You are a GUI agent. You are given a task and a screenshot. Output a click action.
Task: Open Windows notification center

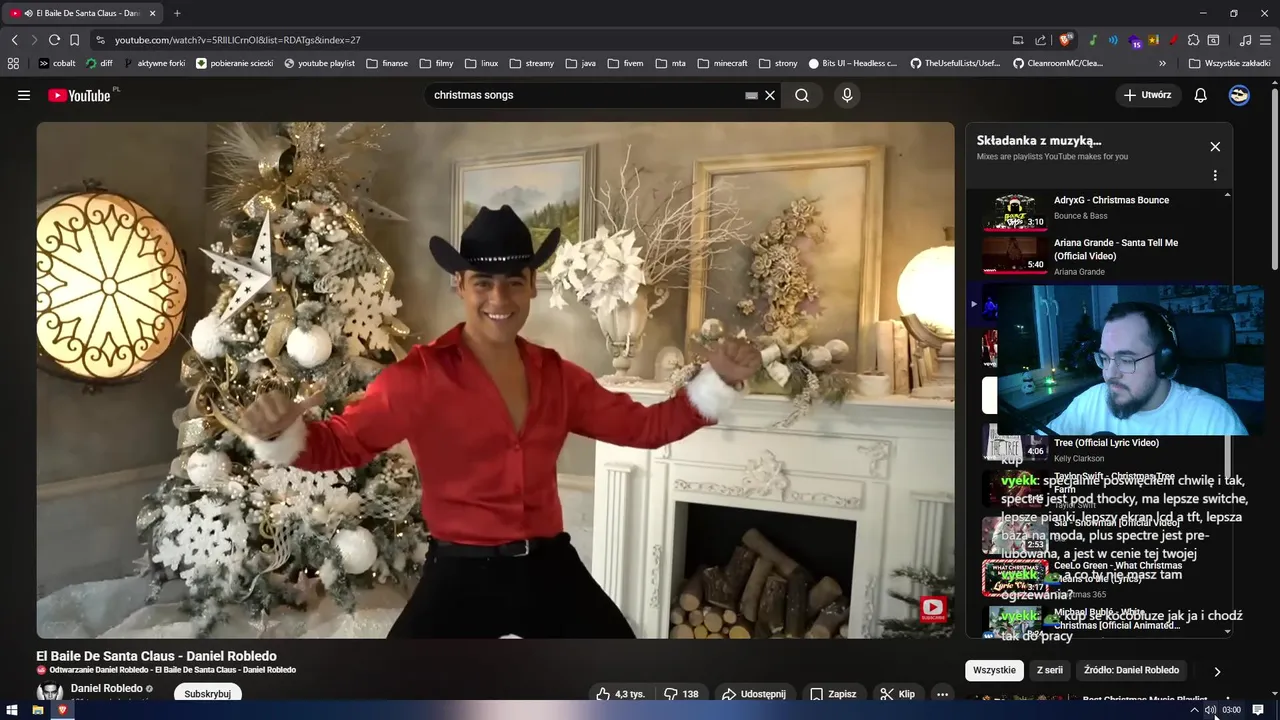point(1258,710)
